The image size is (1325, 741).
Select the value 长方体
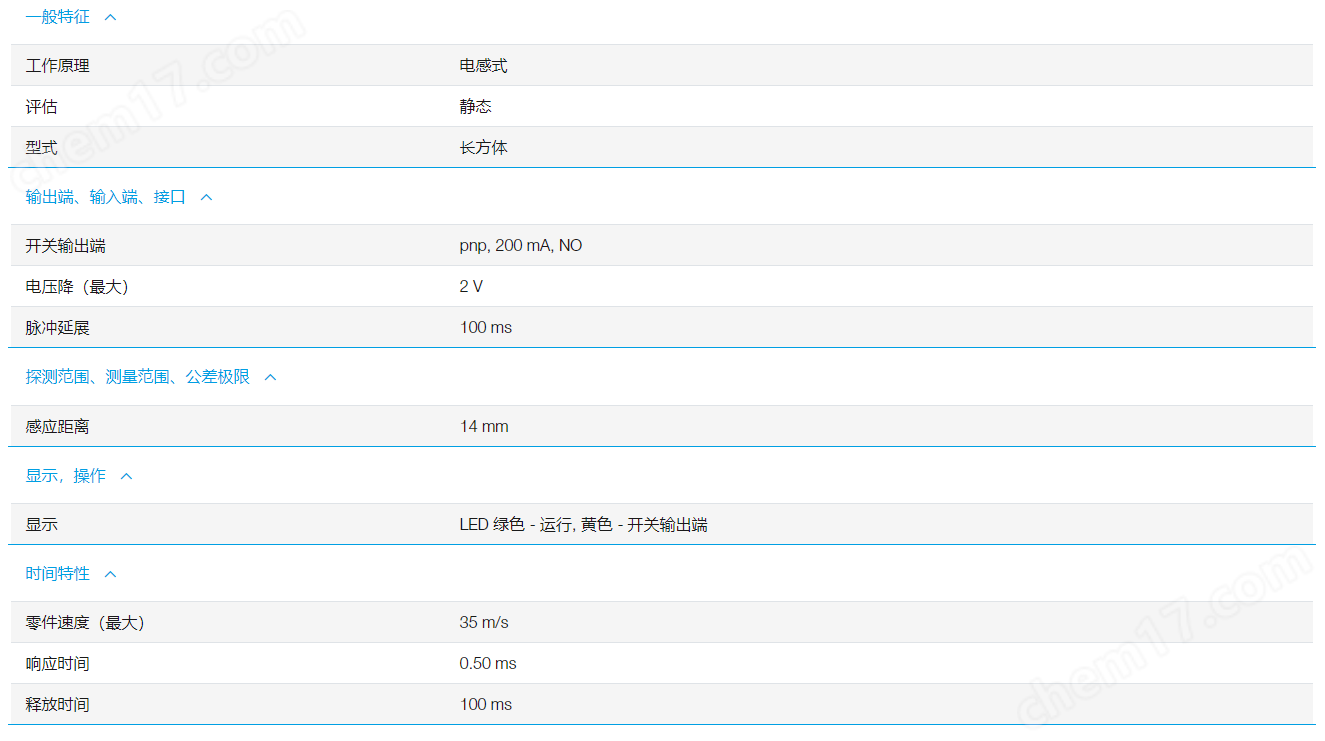point(484,148)
